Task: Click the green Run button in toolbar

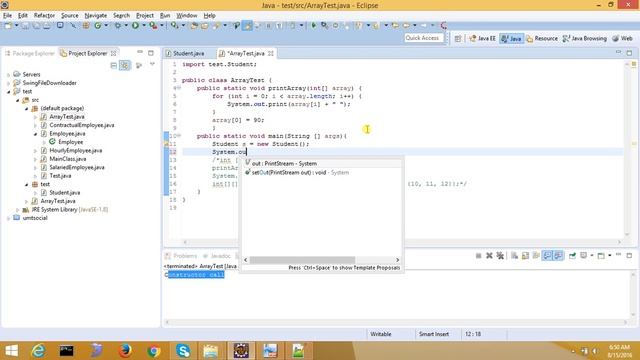Action: click(x=135, y=26)
